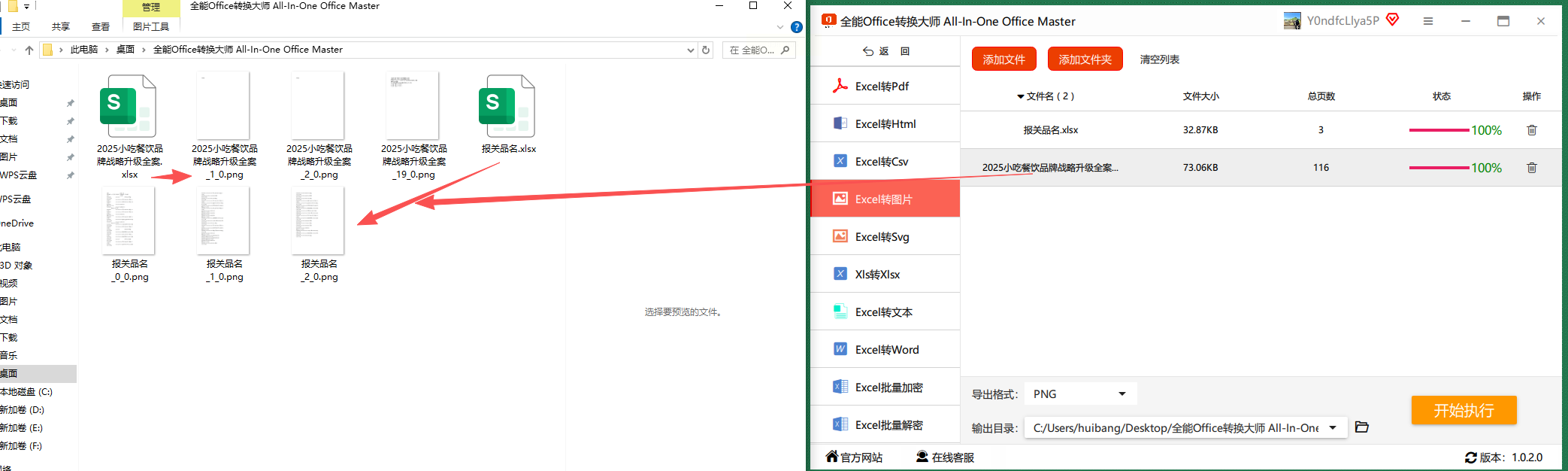The height and width of the screenshot is (471, 1568).
Task: Select 3D 对象 in navigation pane
Action: [17, 265]
